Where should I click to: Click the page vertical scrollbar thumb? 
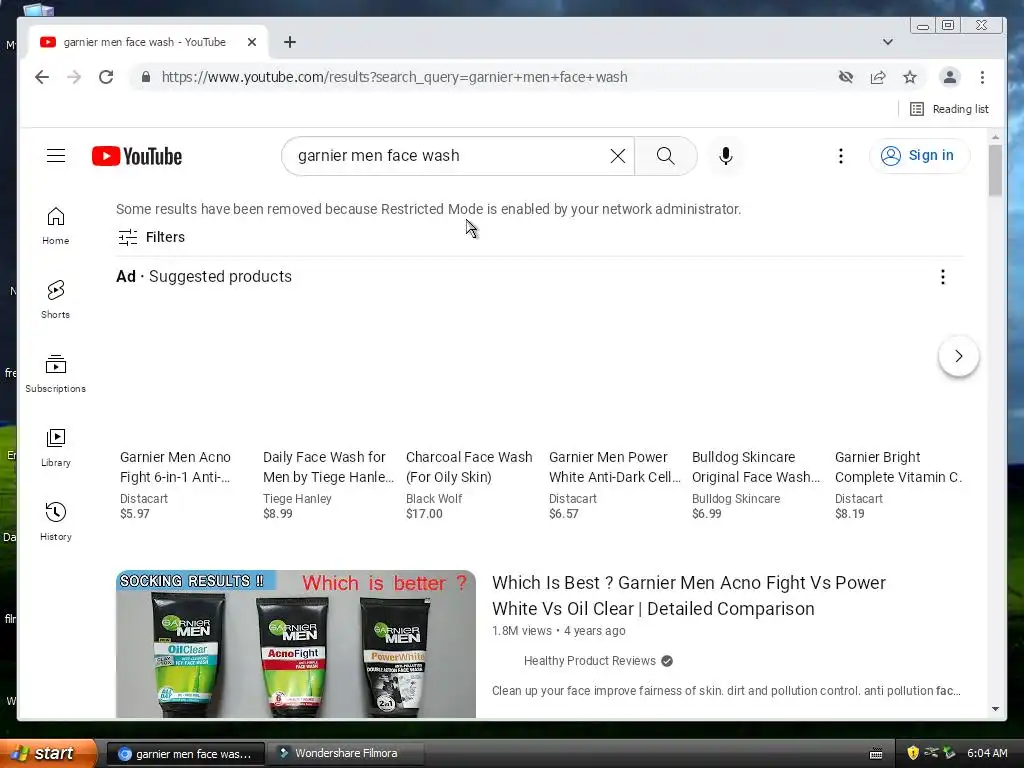[995, 170]
